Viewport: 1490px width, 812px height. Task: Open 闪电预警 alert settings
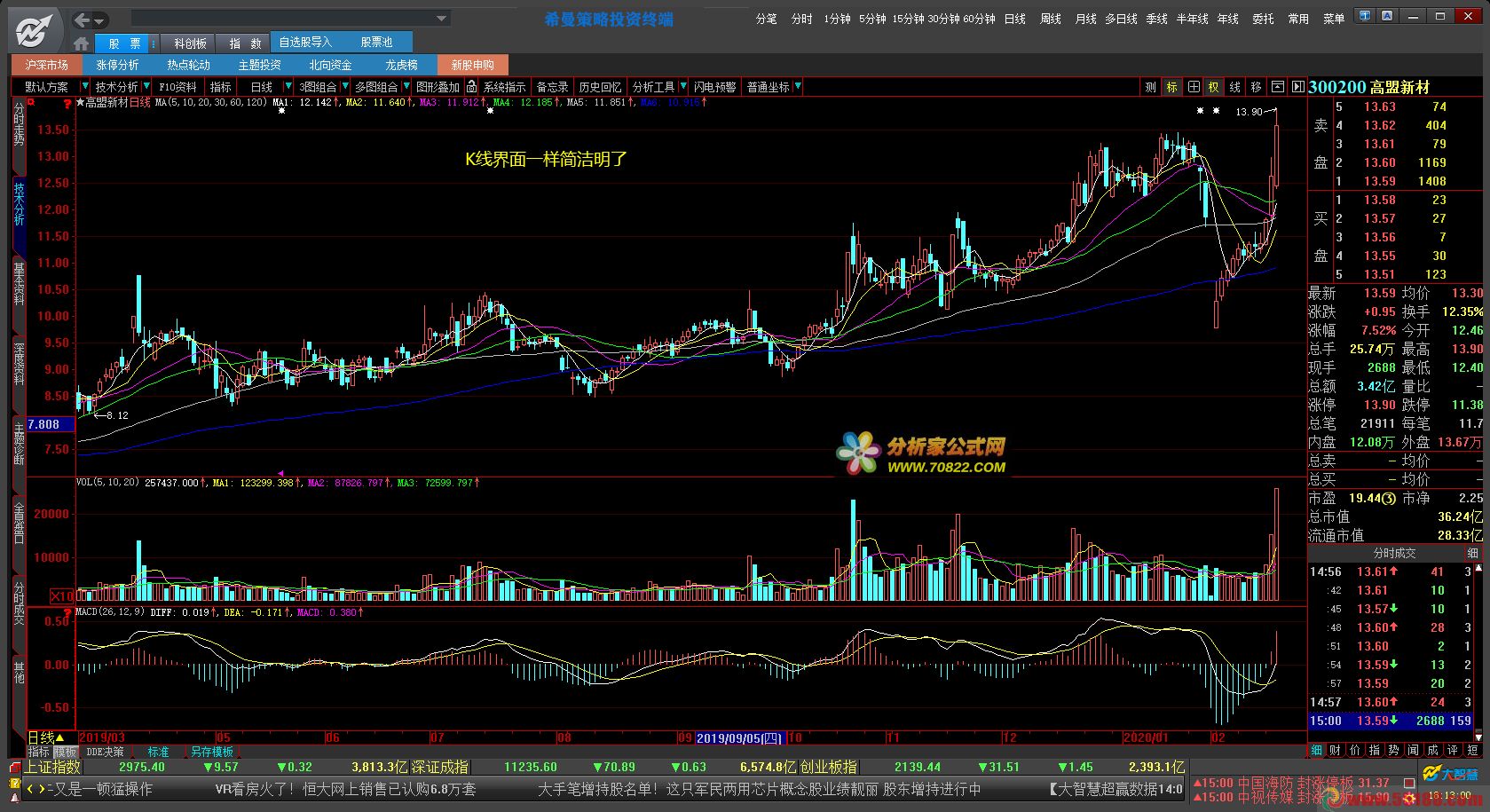(x=715, y=86)
